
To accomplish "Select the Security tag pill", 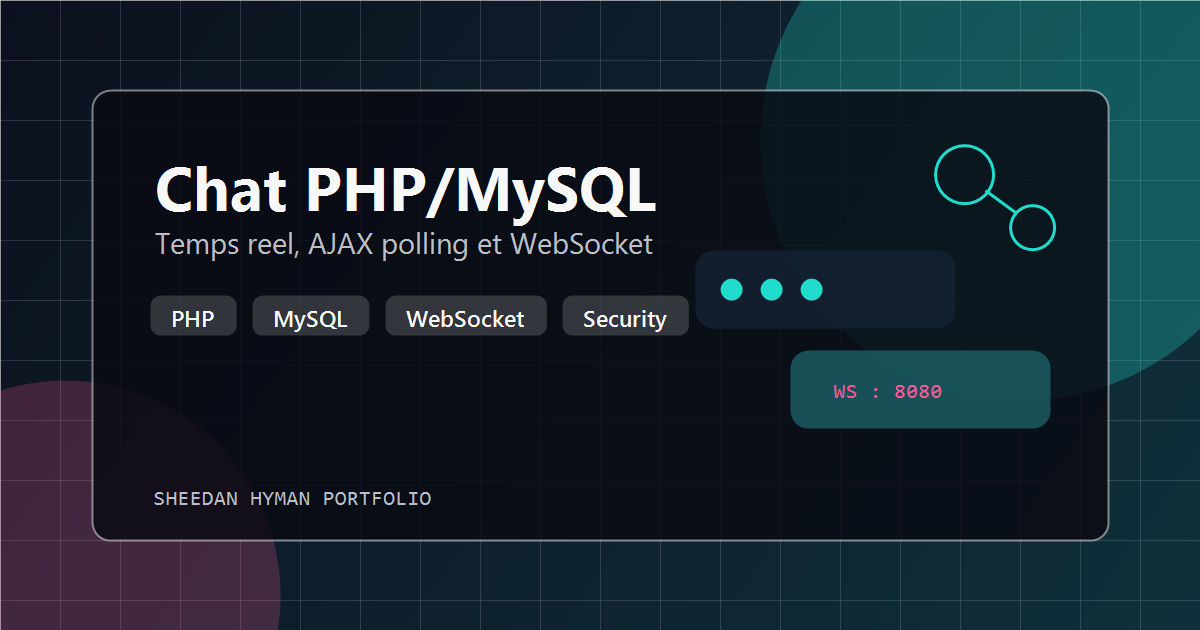I will click(625, 316).
